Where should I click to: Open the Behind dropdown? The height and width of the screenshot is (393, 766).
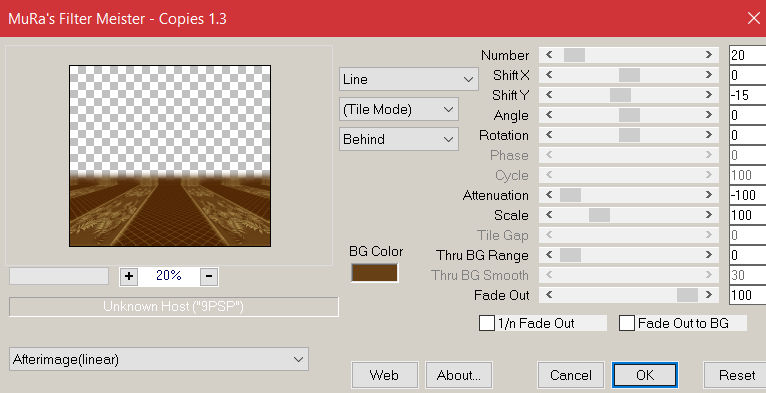pyautogui.click(x=399, y=139)
